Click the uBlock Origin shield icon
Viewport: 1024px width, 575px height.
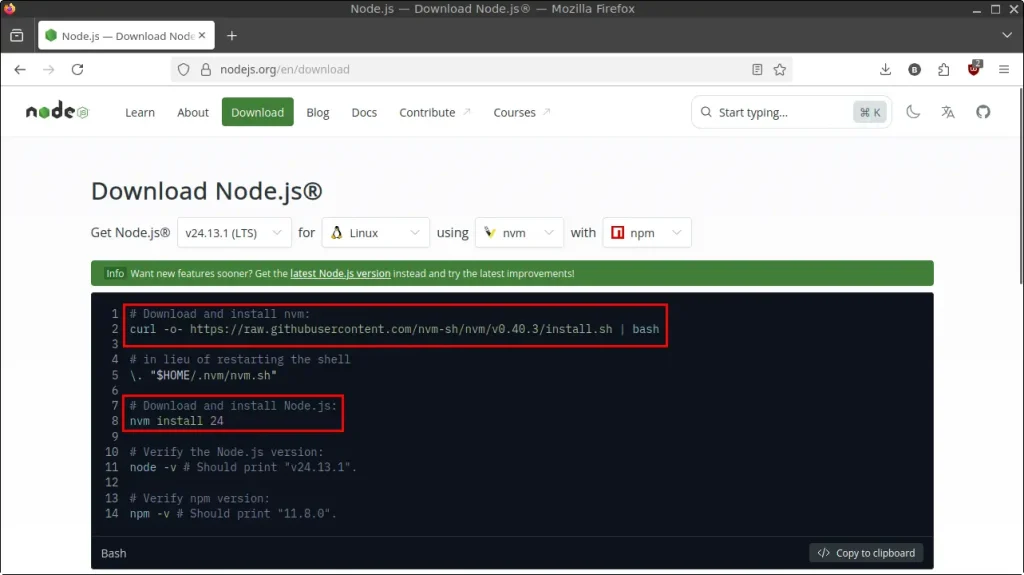(974, 69)
